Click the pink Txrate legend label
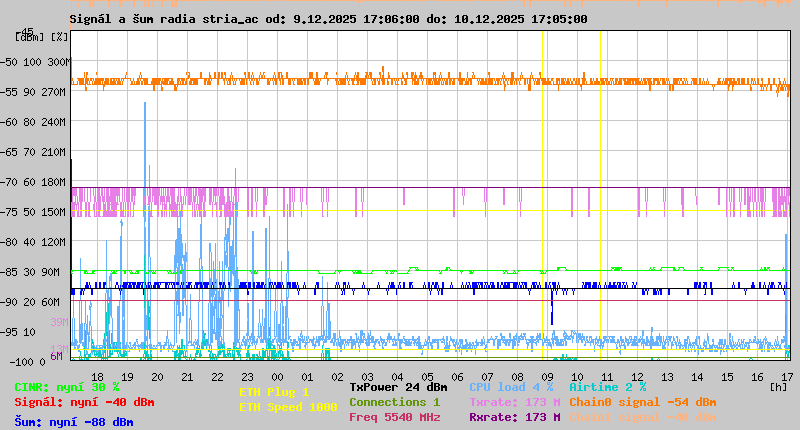800x430 pixels. pos(514,402)
